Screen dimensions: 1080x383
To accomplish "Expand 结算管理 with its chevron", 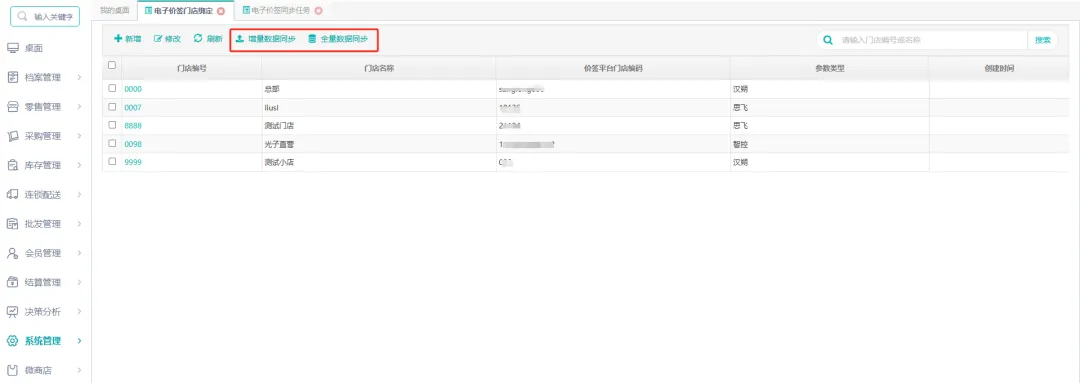I will click(x=80, y=282).
